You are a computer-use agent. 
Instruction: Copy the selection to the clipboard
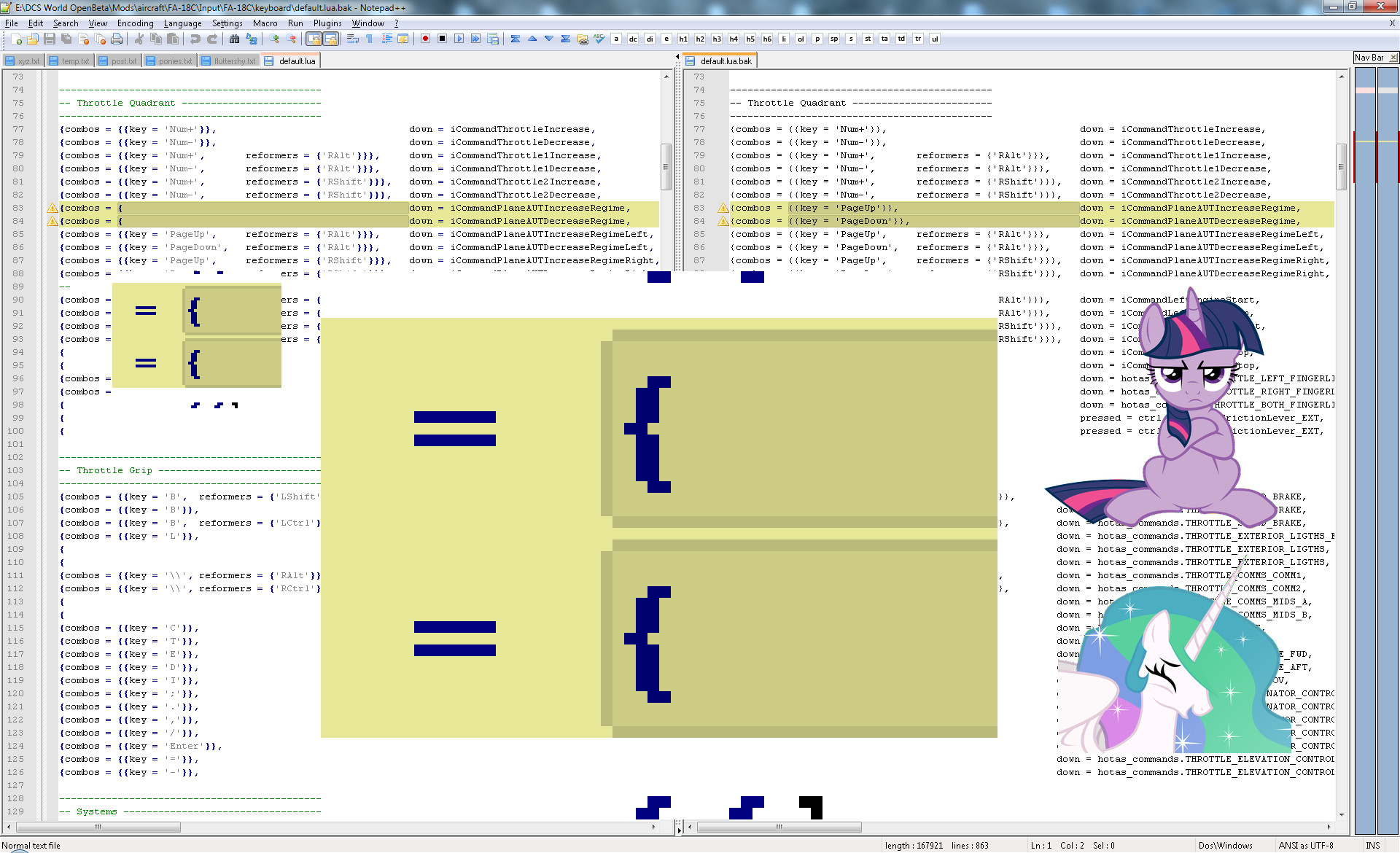coord(155,39)
